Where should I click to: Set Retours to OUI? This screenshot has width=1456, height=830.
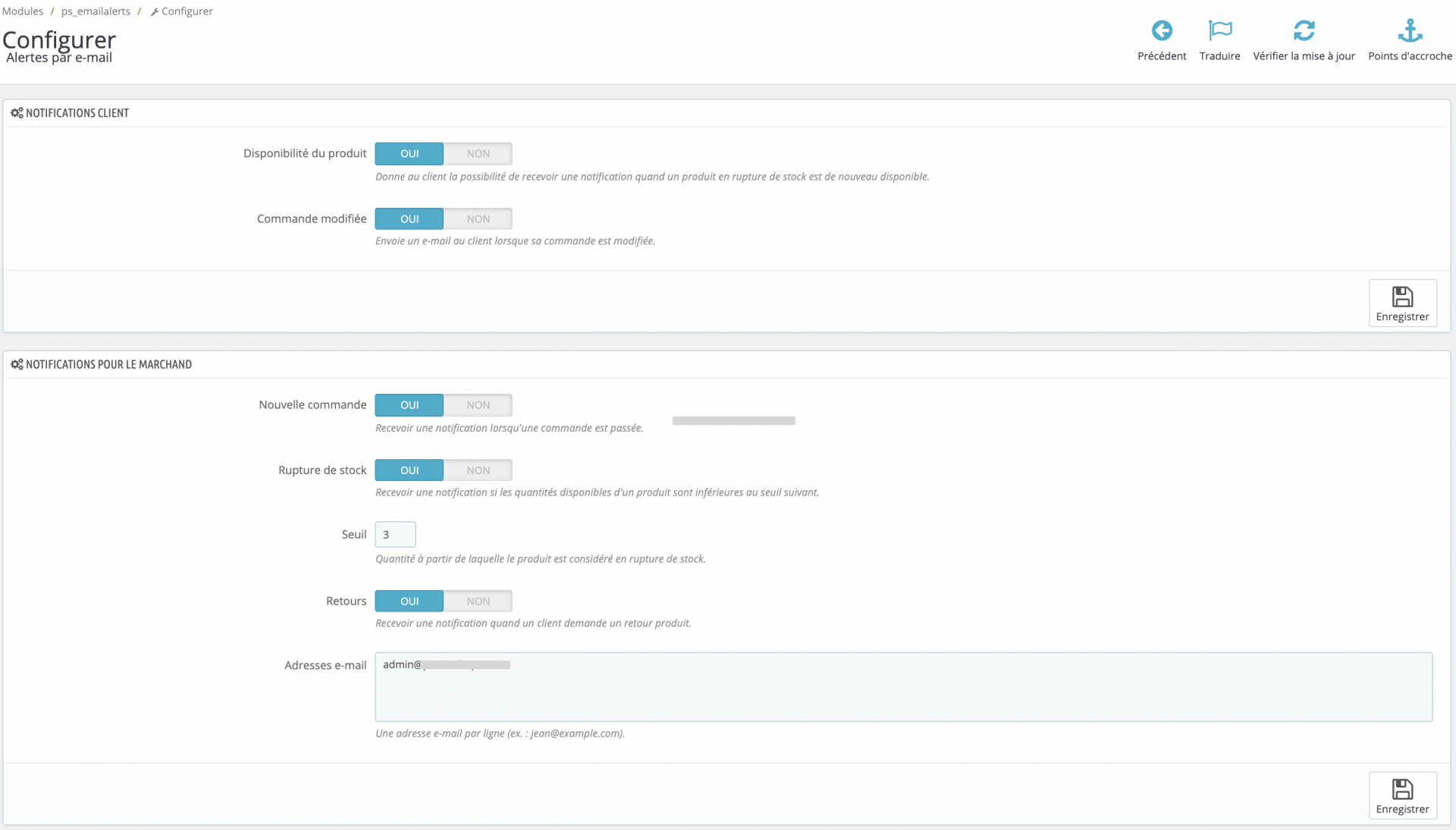click(409, 601)
